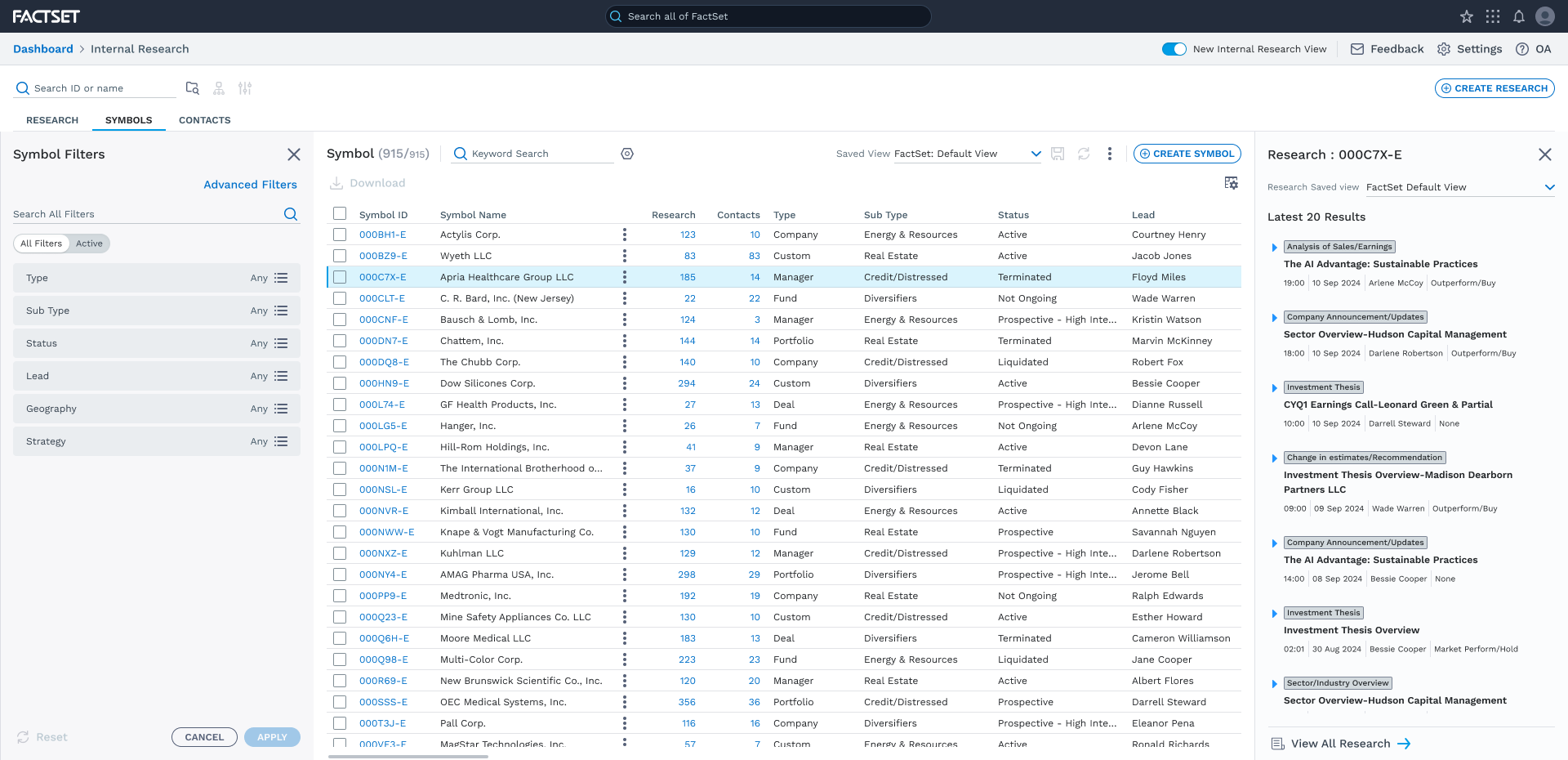Viewport: 1568px width, 760px height.
Task: Open the notifications bell icon
Action: click(x=1519, y=16)
